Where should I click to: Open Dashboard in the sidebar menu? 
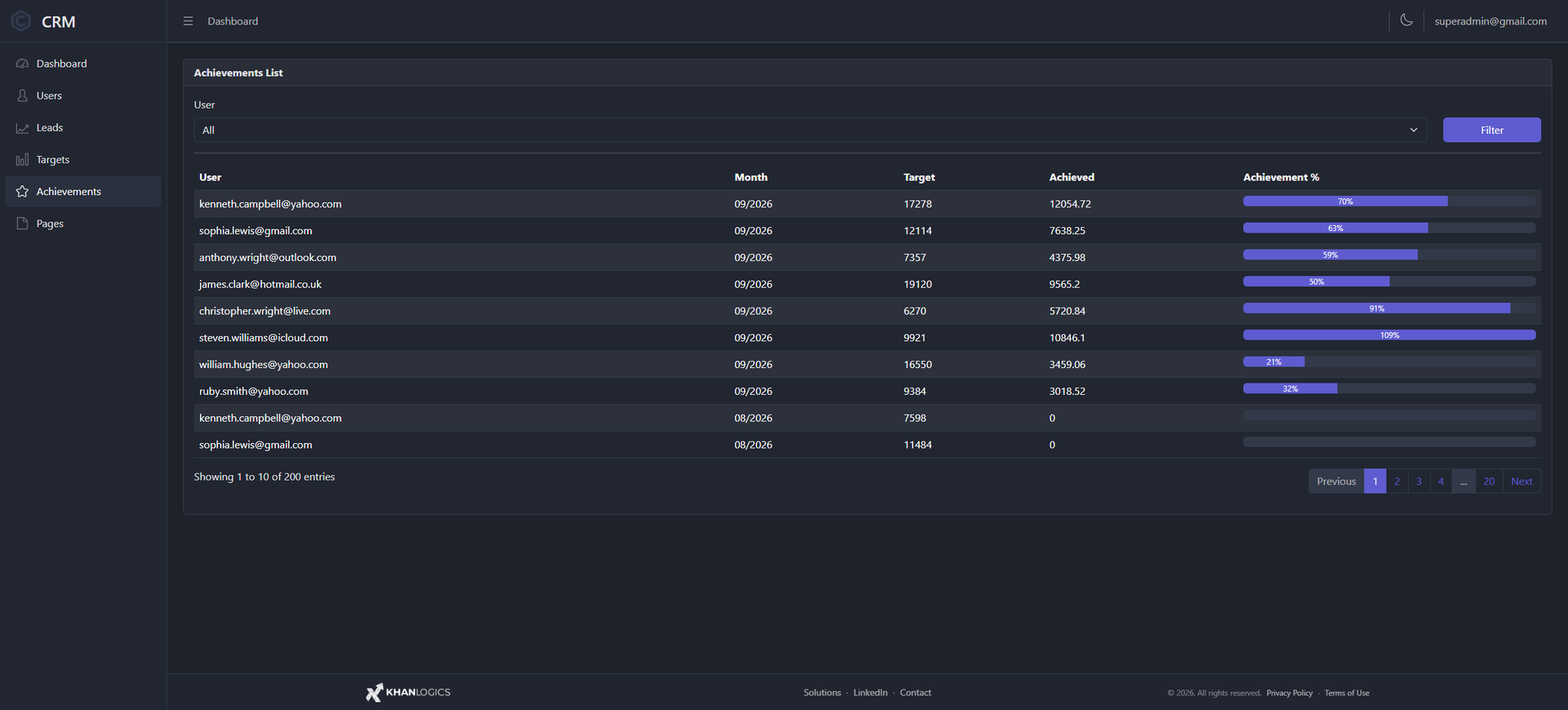coord(83,64)
